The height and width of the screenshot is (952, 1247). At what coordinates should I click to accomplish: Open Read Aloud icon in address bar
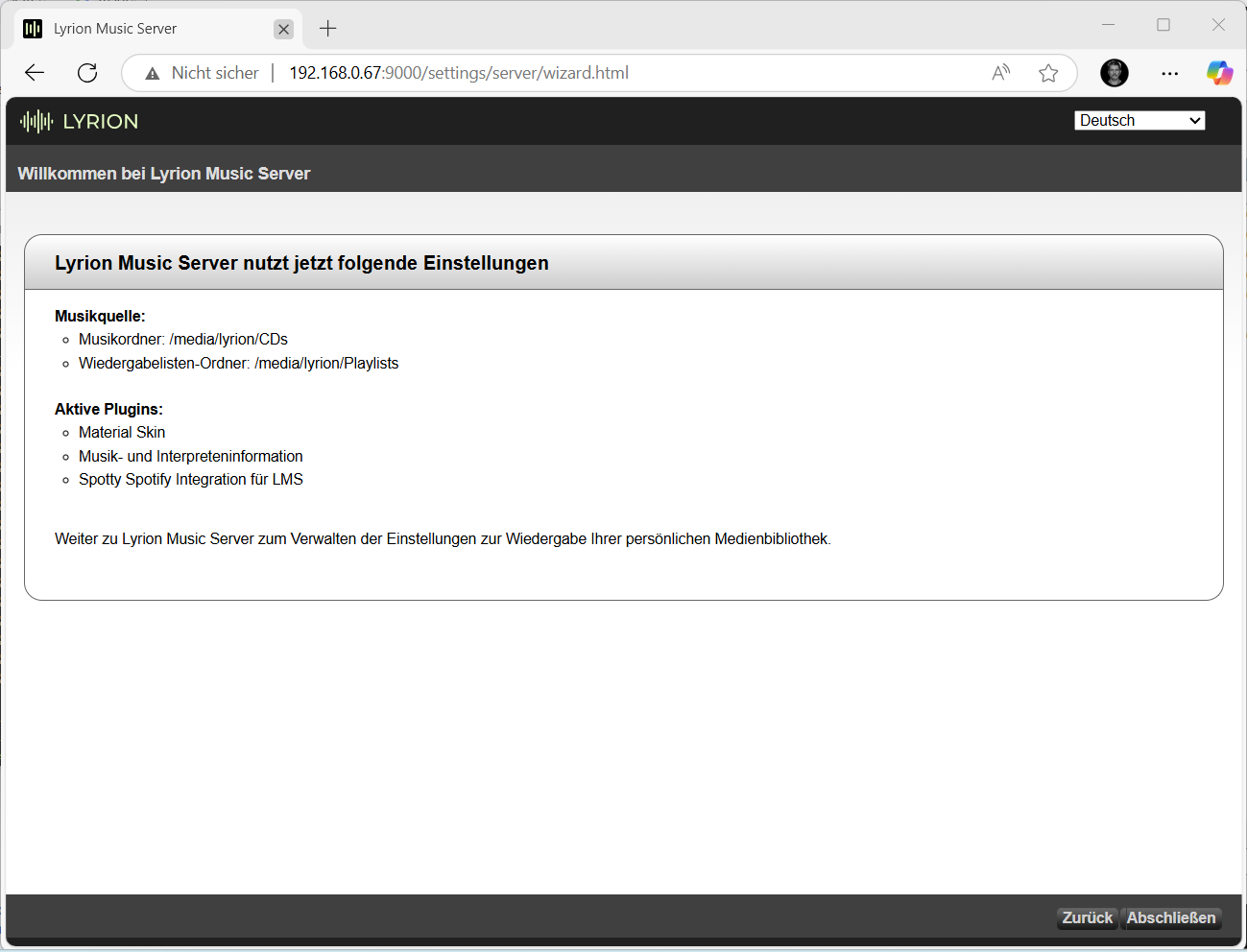coord(1001,73)
